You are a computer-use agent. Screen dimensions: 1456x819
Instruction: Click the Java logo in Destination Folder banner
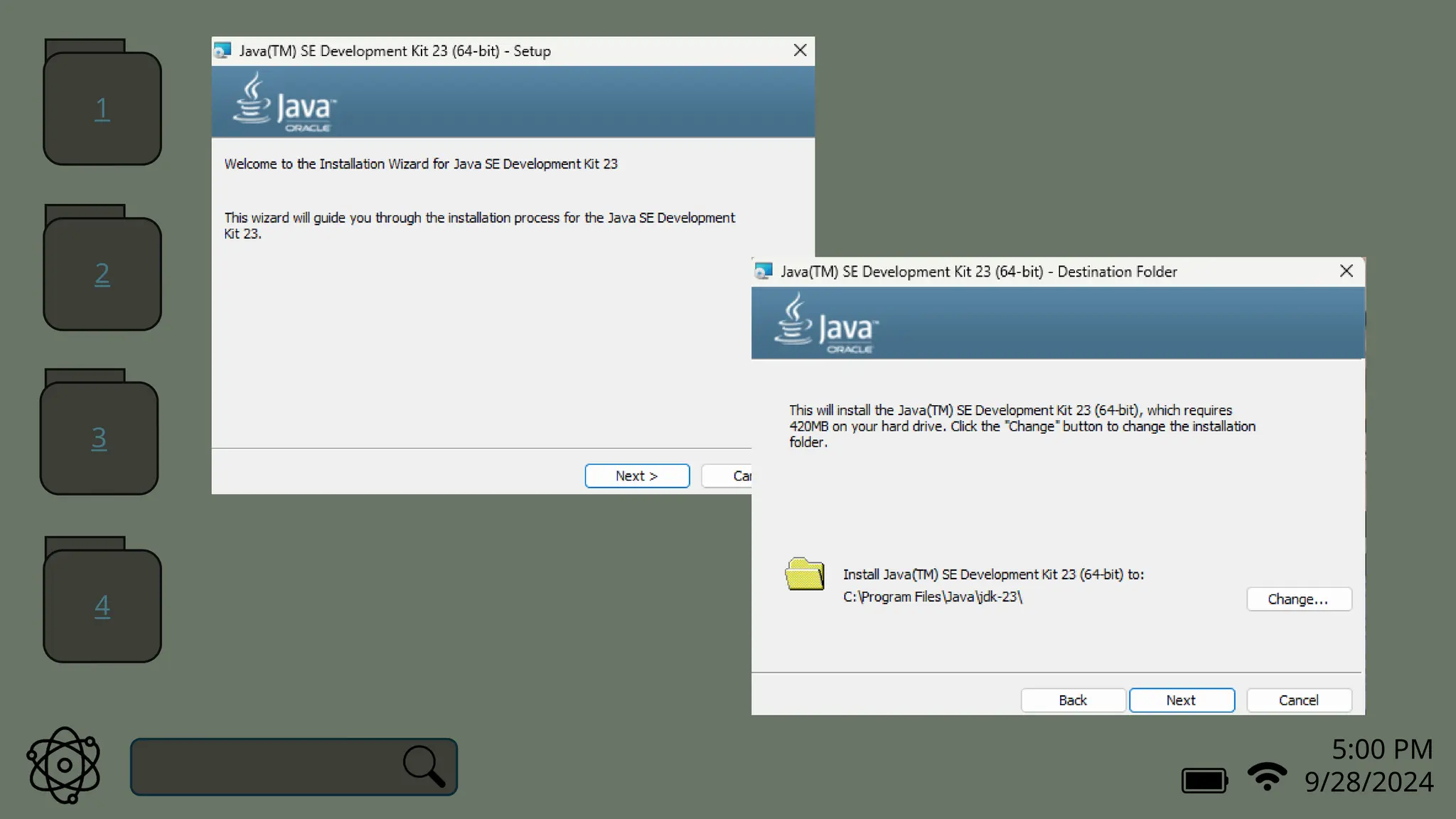pos(826,324)
